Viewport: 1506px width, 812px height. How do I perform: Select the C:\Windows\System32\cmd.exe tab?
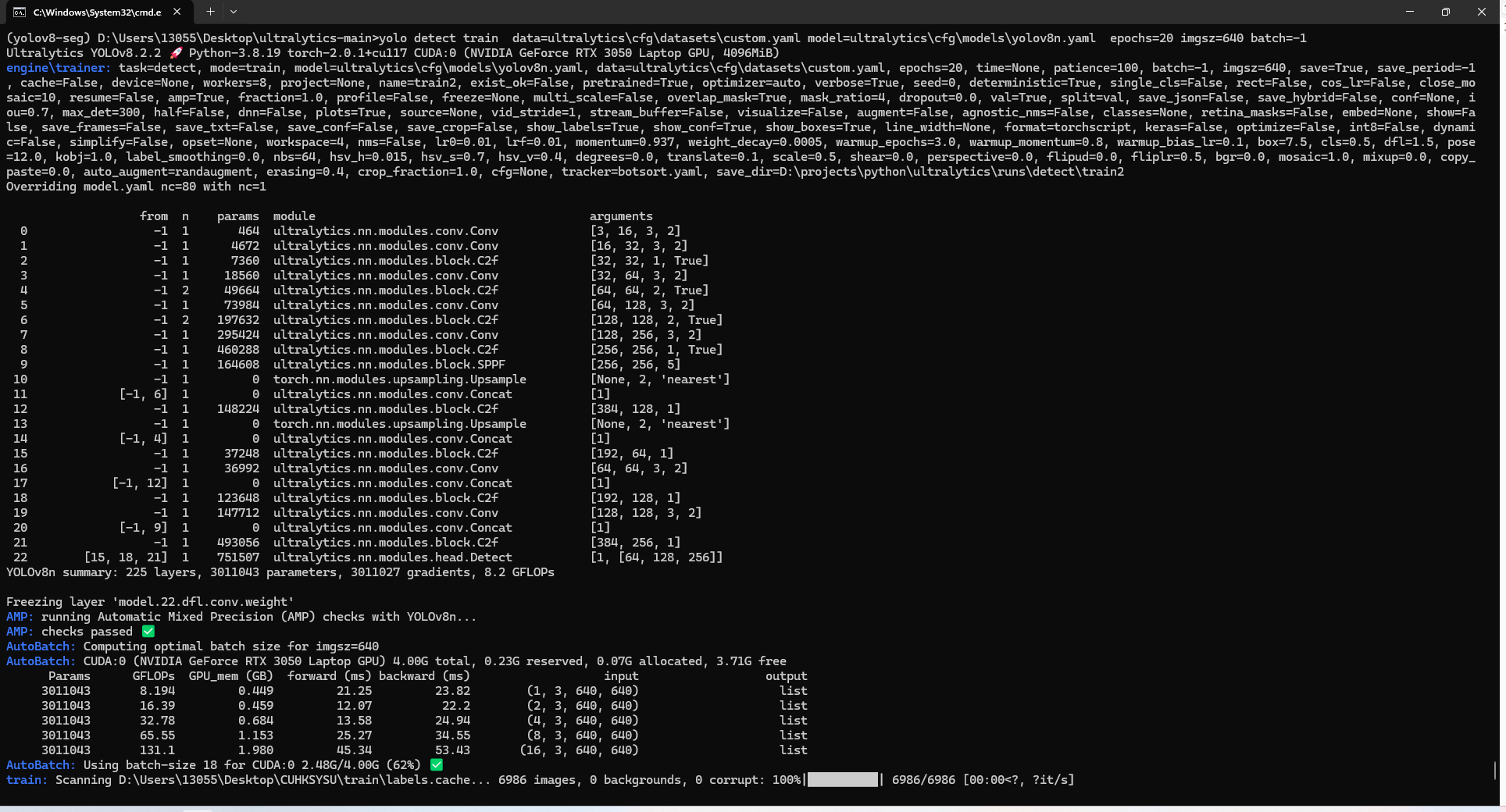pos(98,12)
